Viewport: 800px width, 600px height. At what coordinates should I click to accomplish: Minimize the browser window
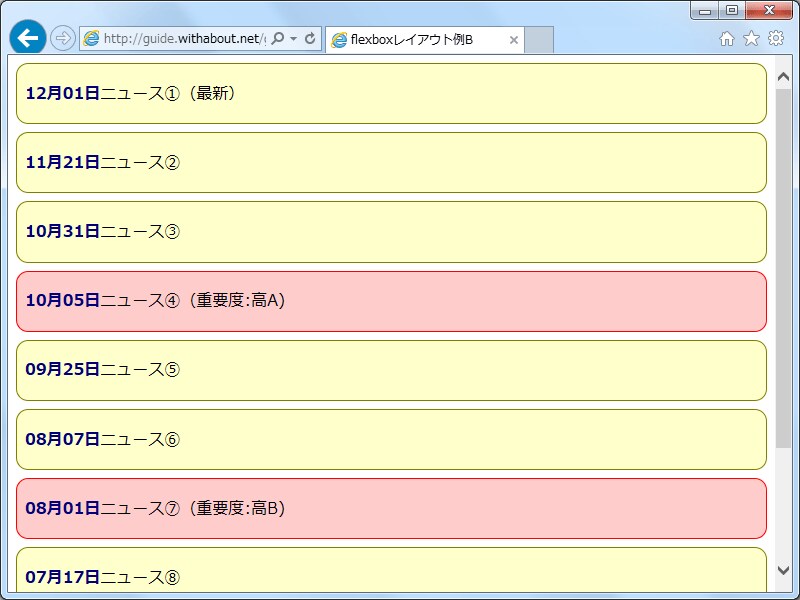(705, 10)
